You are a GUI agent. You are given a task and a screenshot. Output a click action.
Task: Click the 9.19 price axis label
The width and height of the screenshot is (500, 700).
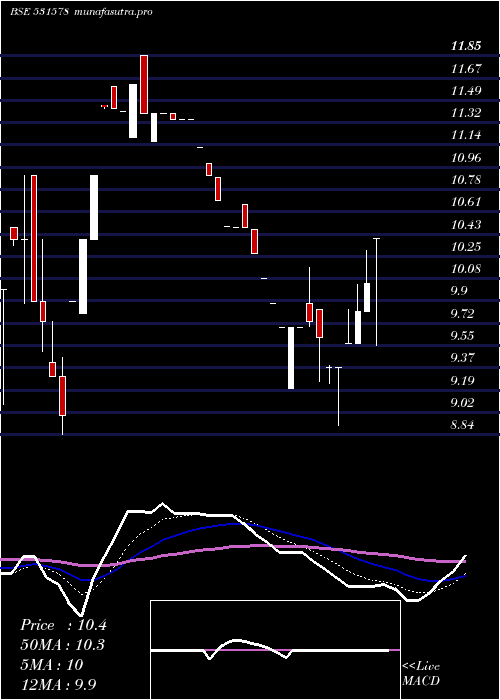pos(462,380)
